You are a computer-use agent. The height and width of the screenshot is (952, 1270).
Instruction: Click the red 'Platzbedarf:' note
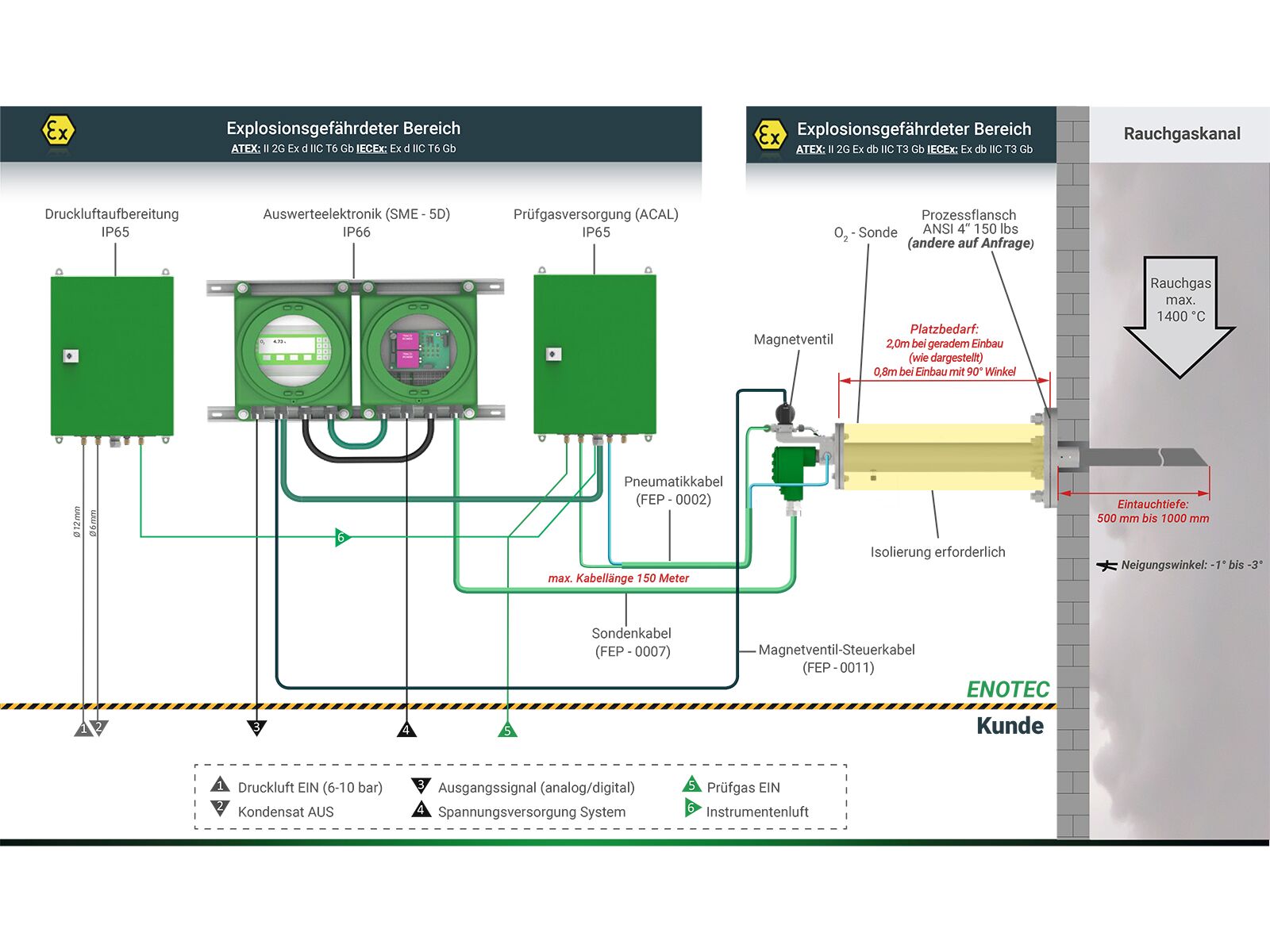click(x=944, y=328)
